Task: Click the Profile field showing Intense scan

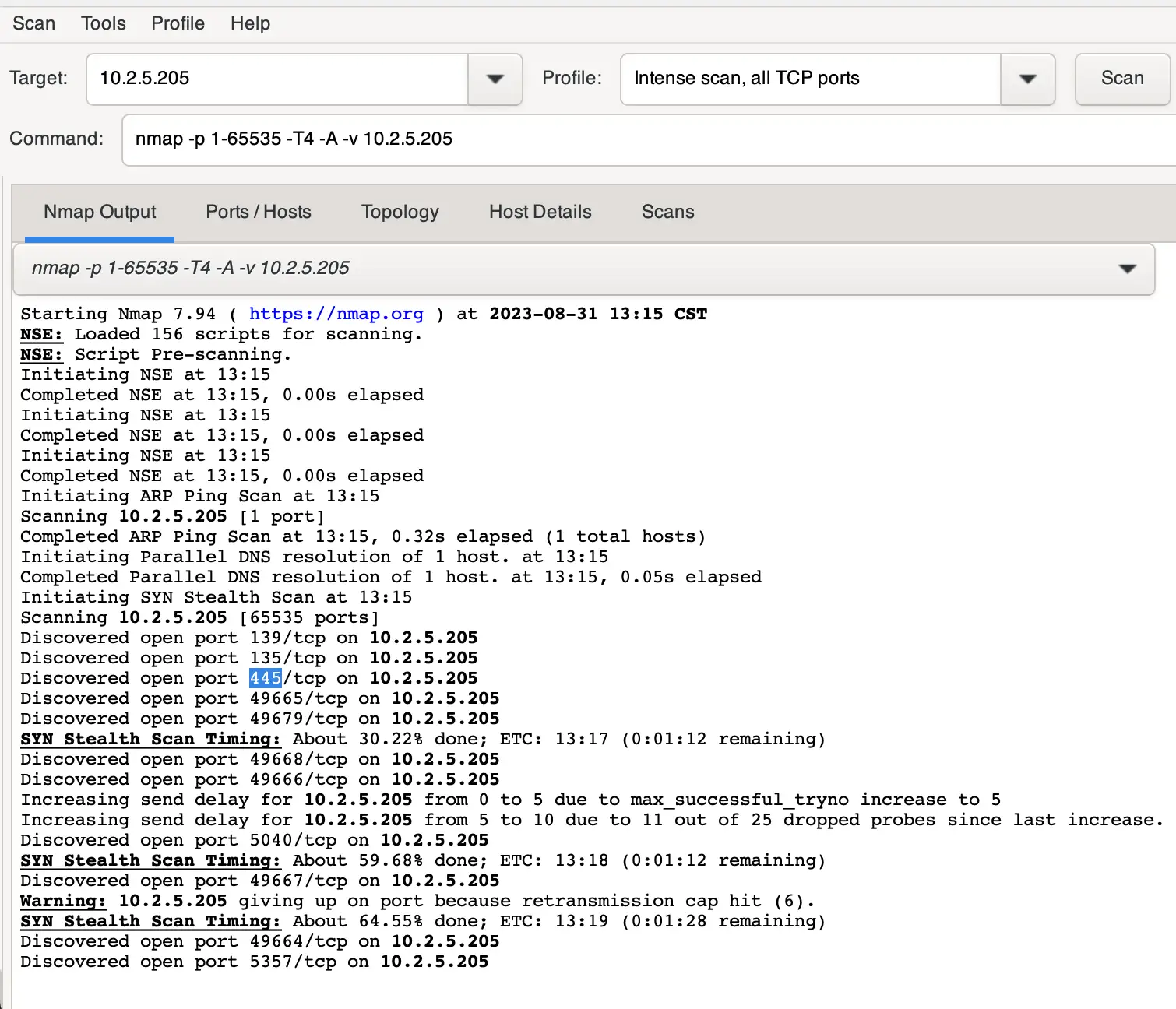Action: (810, 79)
